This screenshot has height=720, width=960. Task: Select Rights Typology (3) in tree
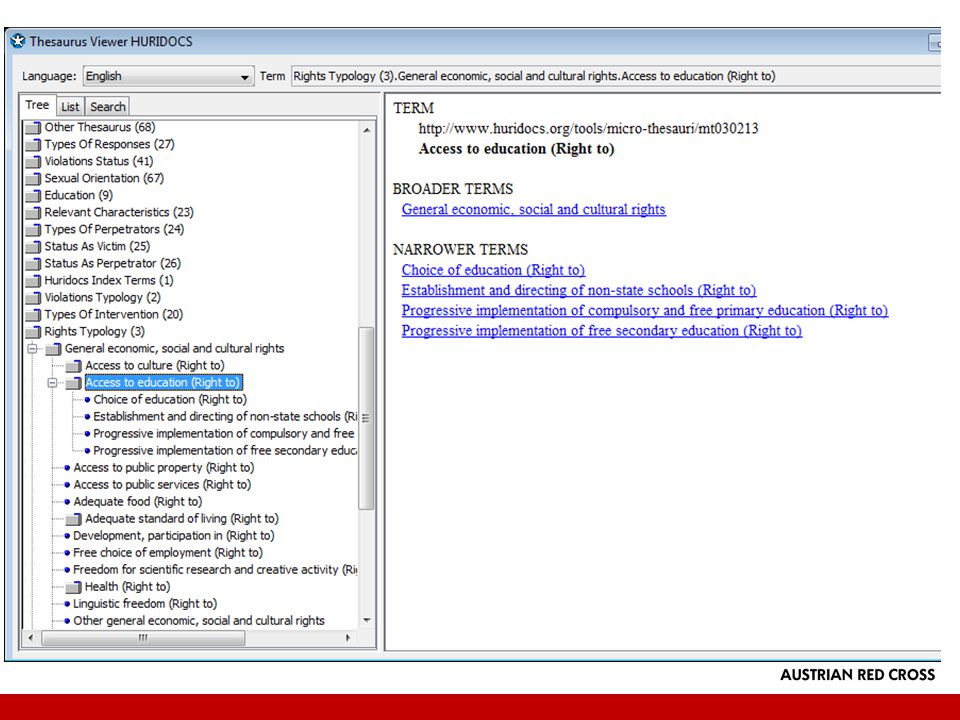(94, 332)
